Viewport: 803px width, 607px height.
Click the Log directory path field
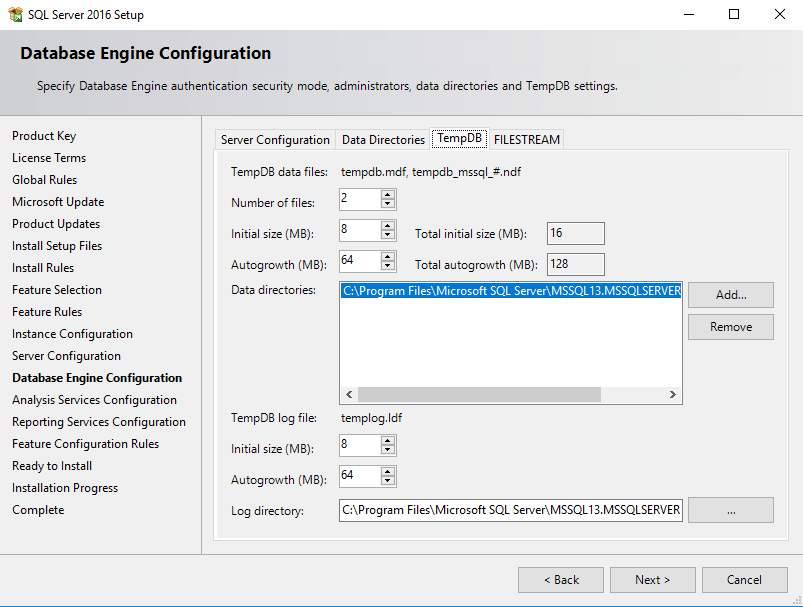click(511, 510)
